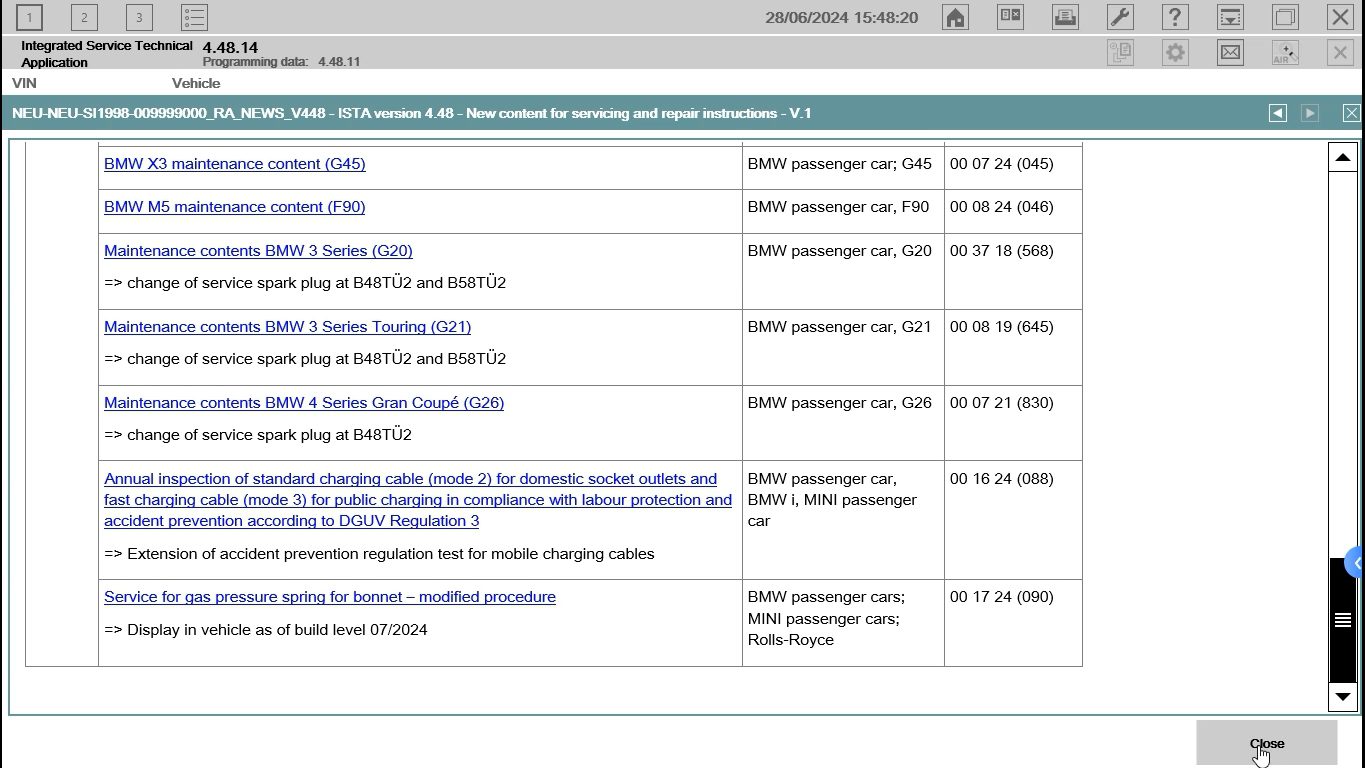
Task: Open help with the question mark icon
Action: [x=1175, y=17]
